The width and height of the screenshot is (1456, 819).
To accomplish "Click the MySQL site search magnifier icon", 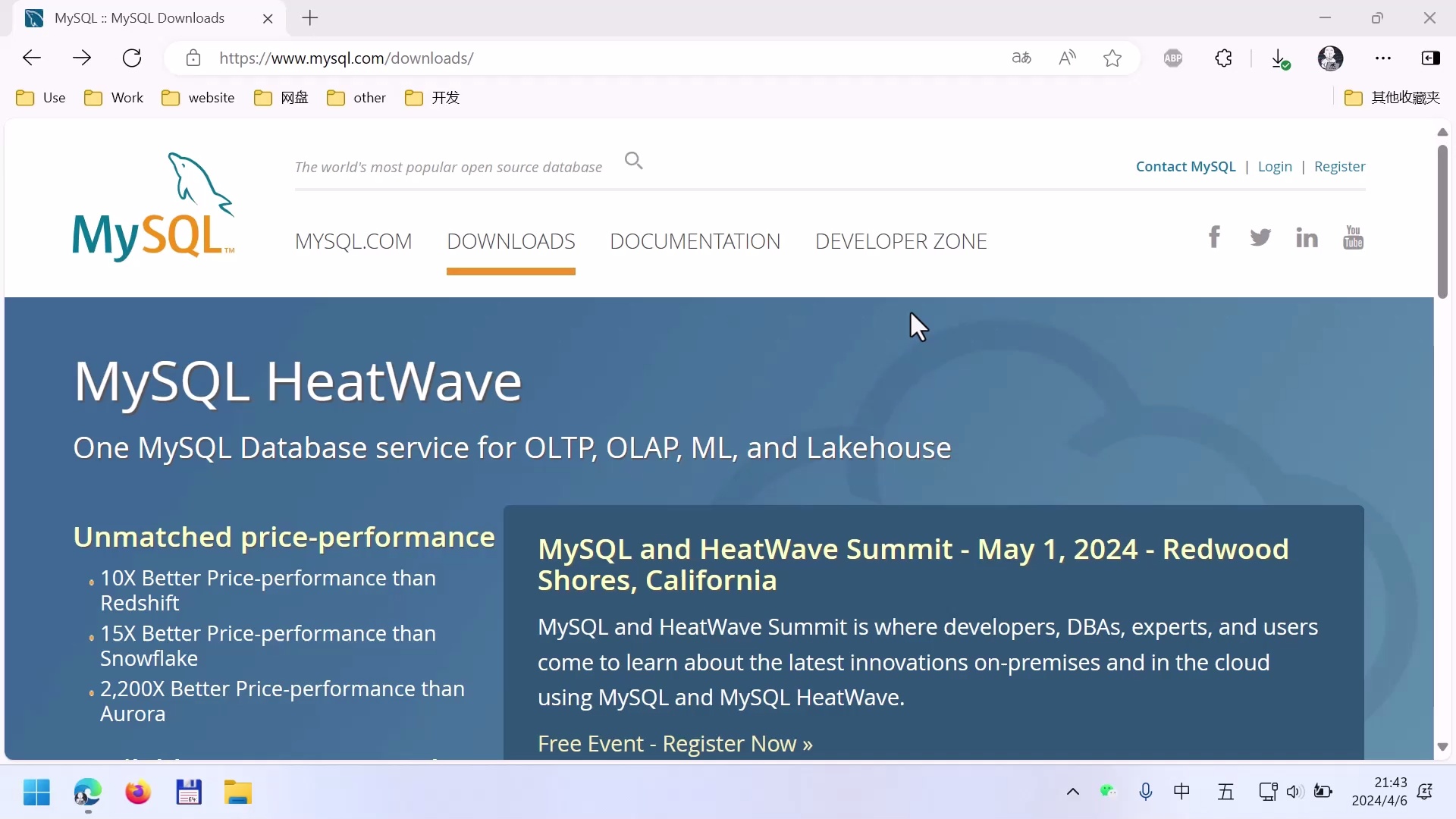I will 633,161.
